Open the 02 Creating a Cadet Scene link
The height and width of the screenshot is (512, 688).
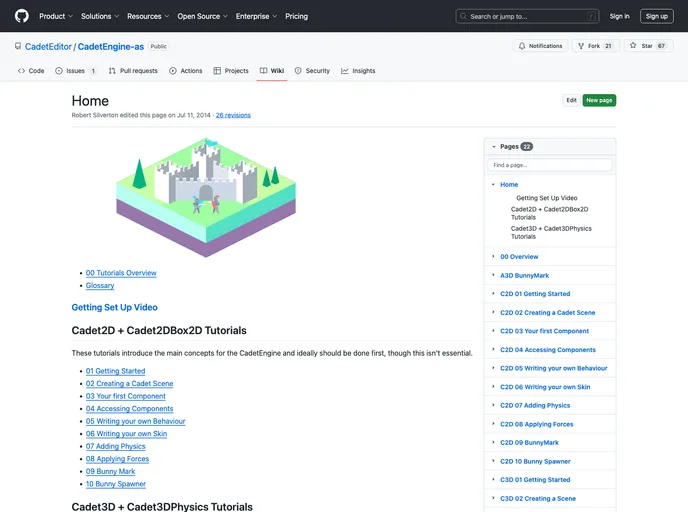(129, 383)
